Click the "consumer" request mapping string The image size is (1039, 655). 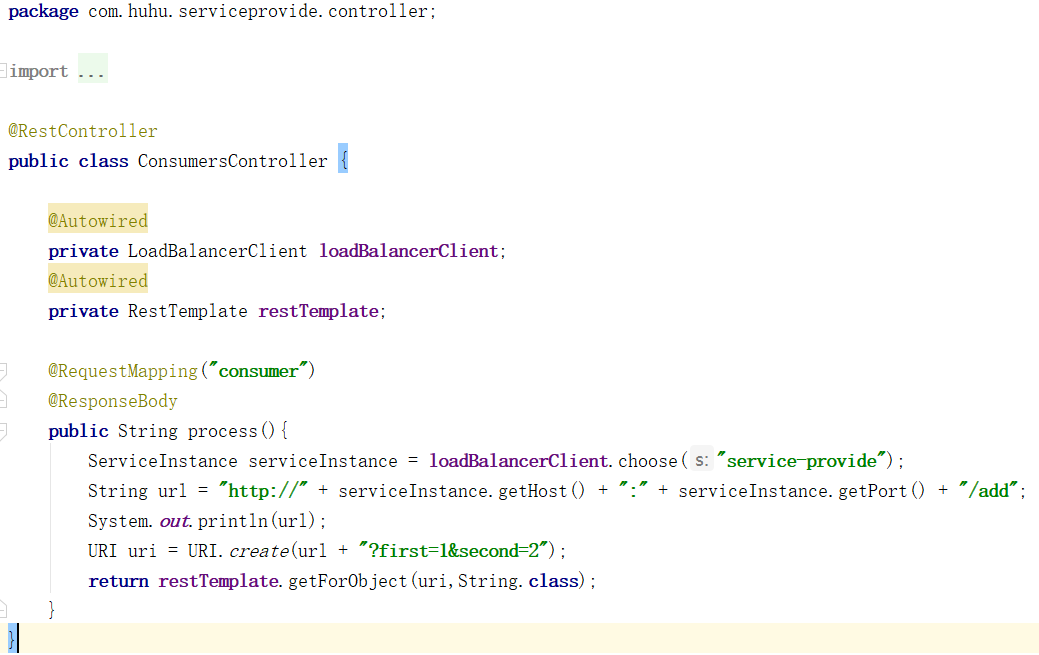click(258, 371)
